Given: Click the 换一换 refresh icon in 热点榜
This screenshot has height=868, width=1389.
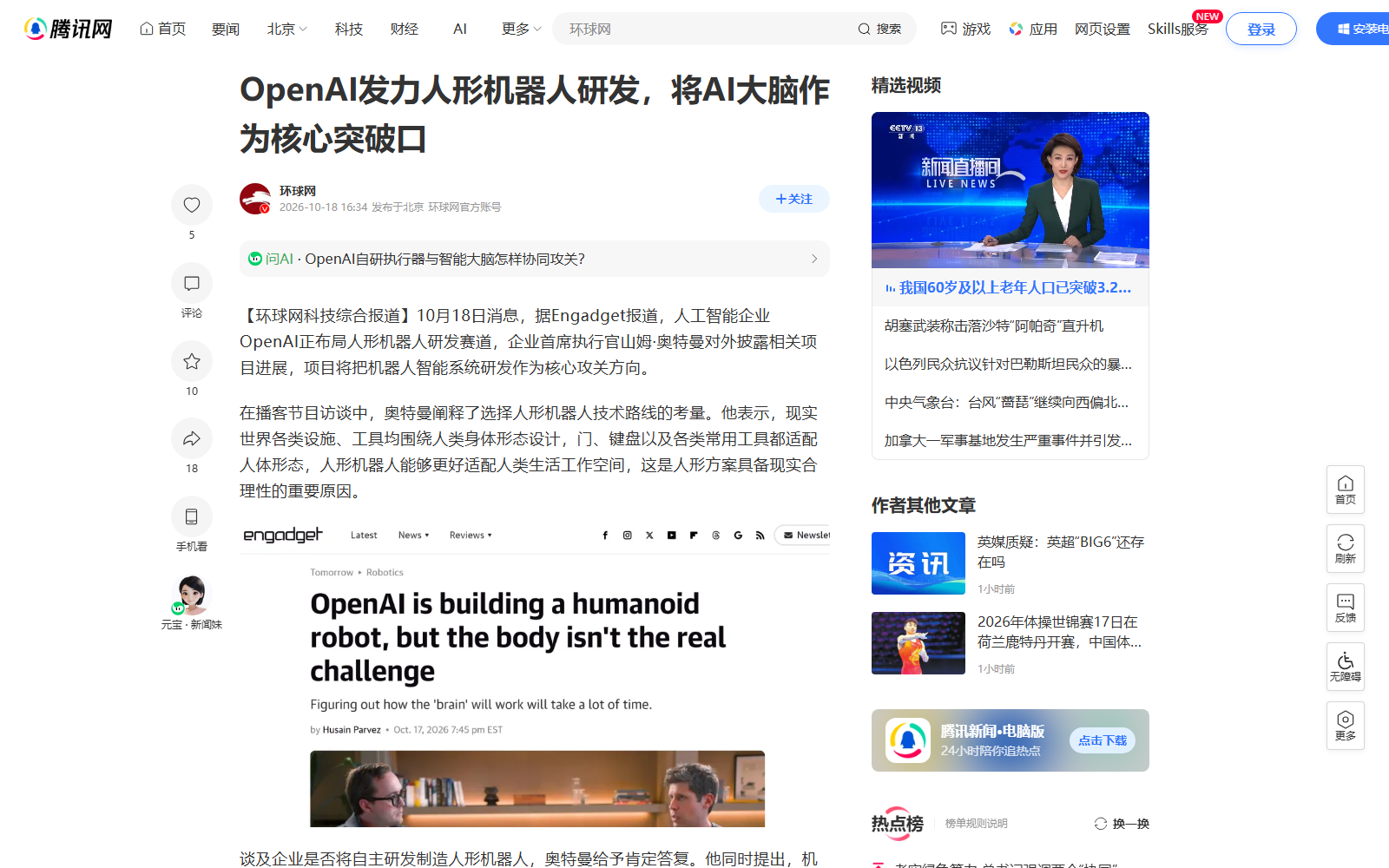Looking at the screenshot, I should [x=1101, y=824].
